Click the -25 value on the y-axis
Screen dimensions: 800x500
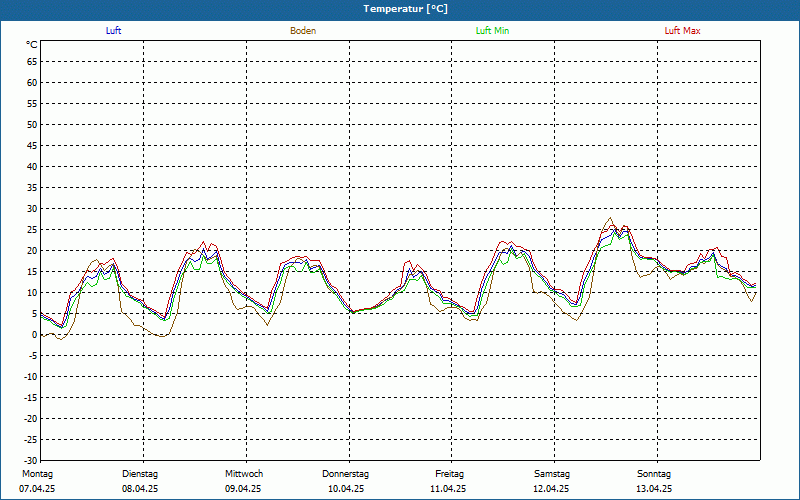pyautogui.click(x=31, y=439)
